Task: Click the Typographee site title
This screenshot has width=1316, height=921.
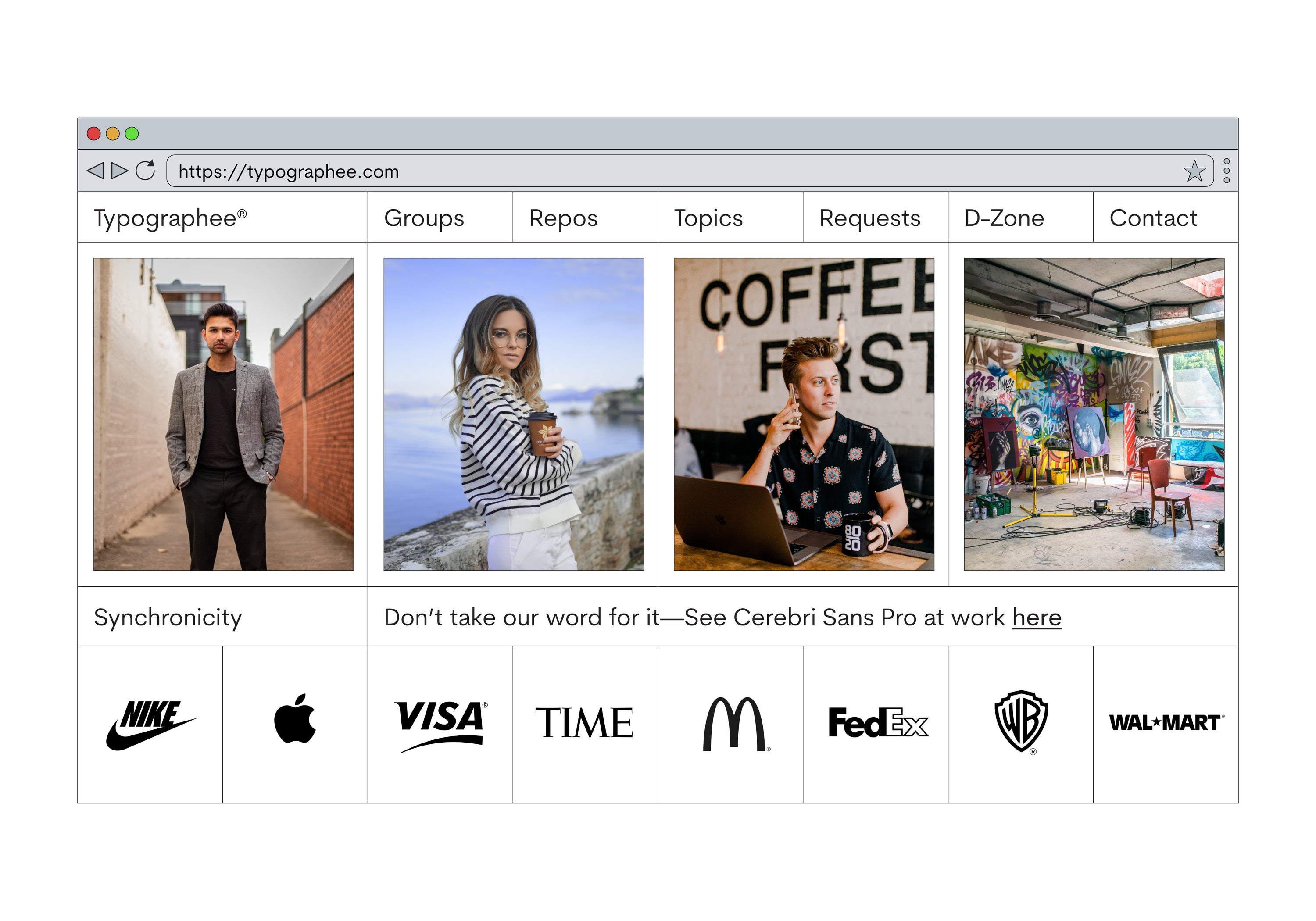Action: click(170, 218)
